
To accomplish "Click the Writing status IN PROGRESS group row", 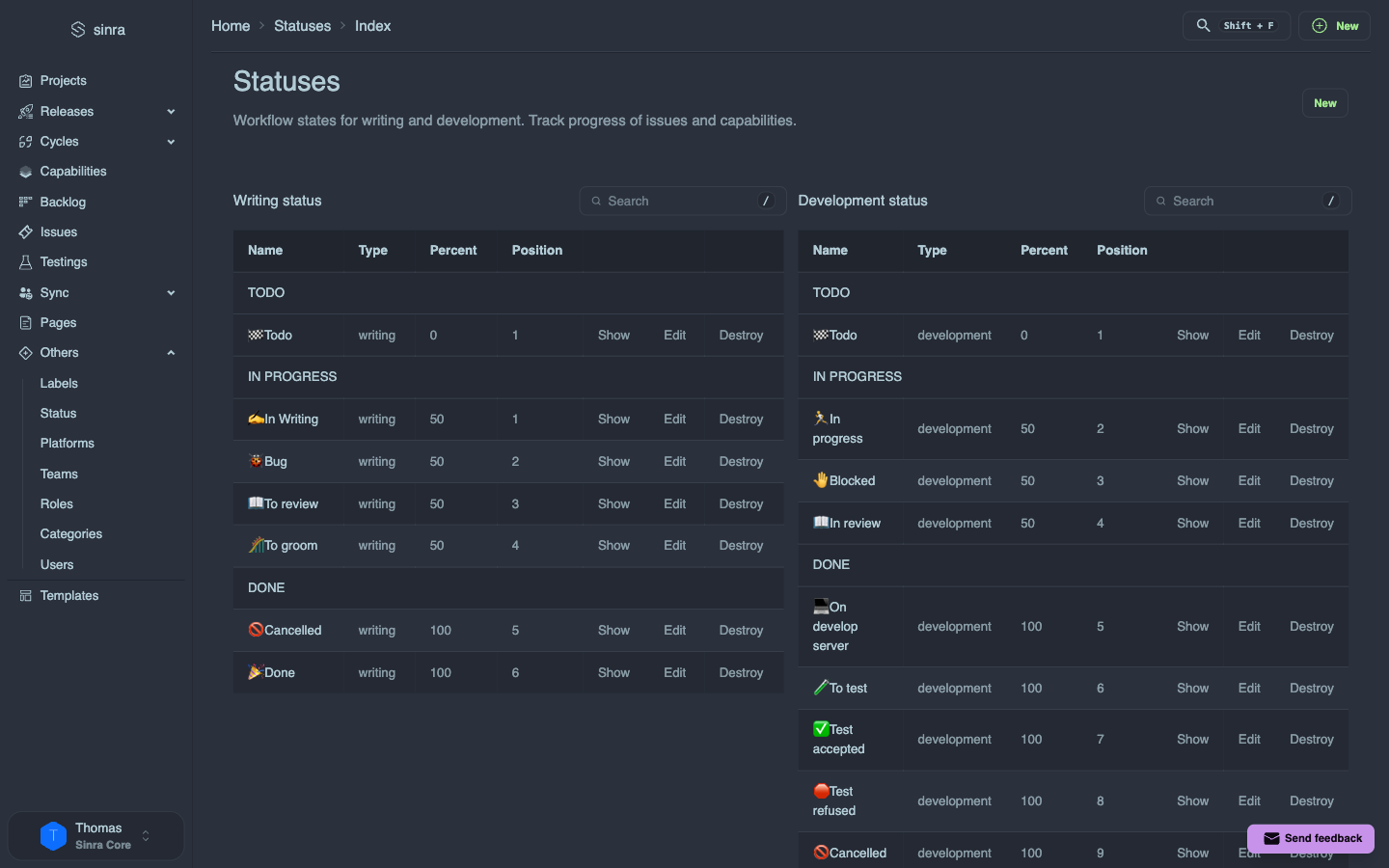I will click(508, 377).
